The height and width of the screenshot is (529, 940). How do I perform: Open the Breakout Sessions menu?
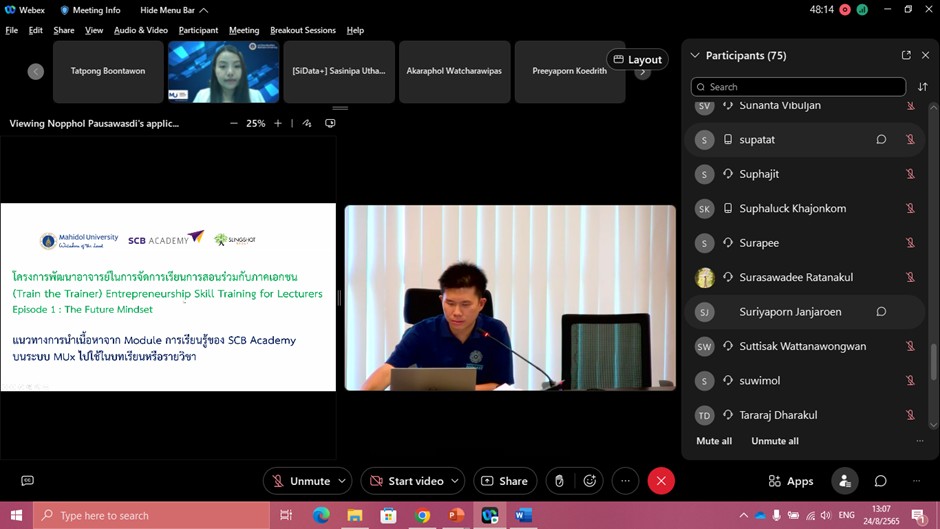pyautogui.click(x=302, y=30)
